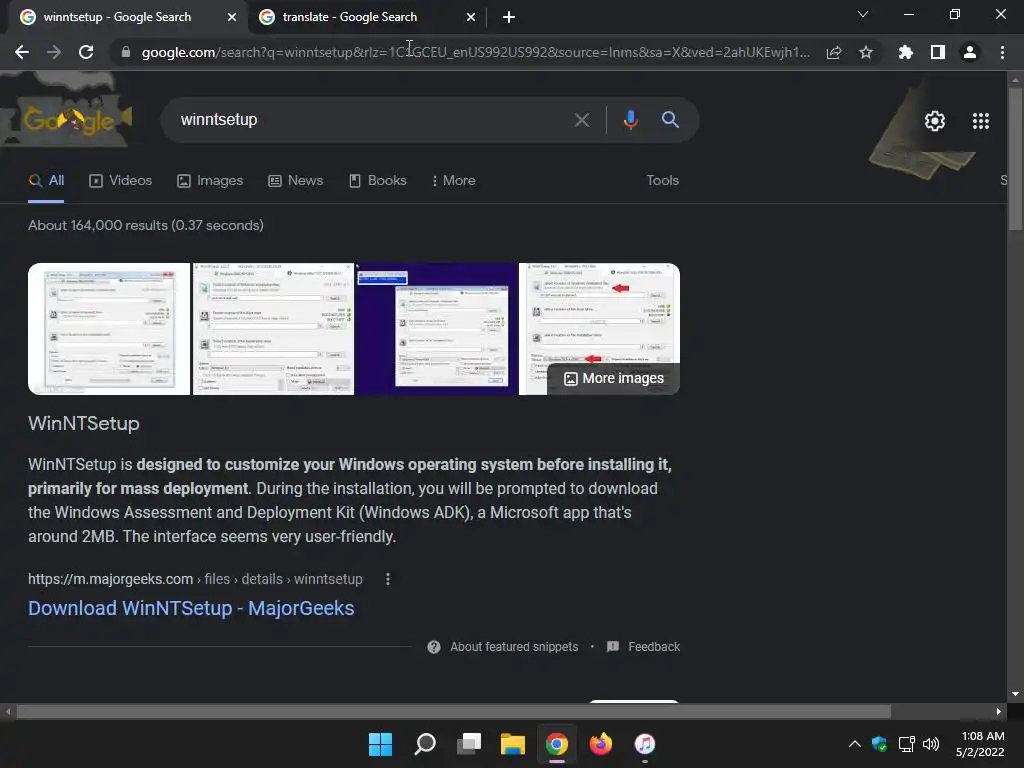This screenshot has width=1024, height=768.
Task: Open the first WinNTSetup thumbnail
Action: pos(109,329)
